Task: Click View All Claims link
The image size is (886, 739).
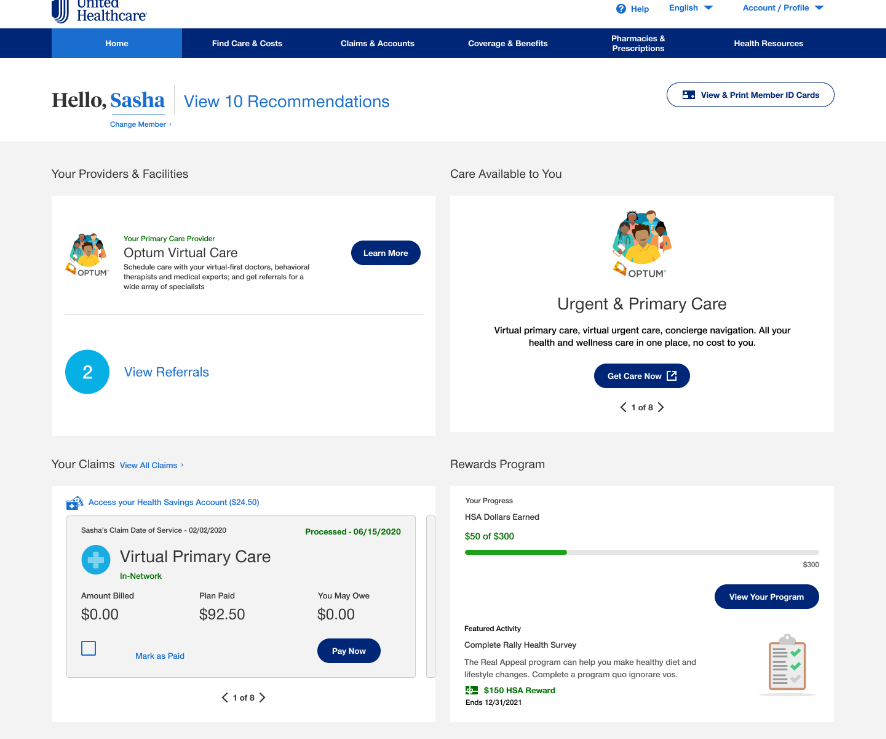Action: pyautogui.click(x=149, y=466)
